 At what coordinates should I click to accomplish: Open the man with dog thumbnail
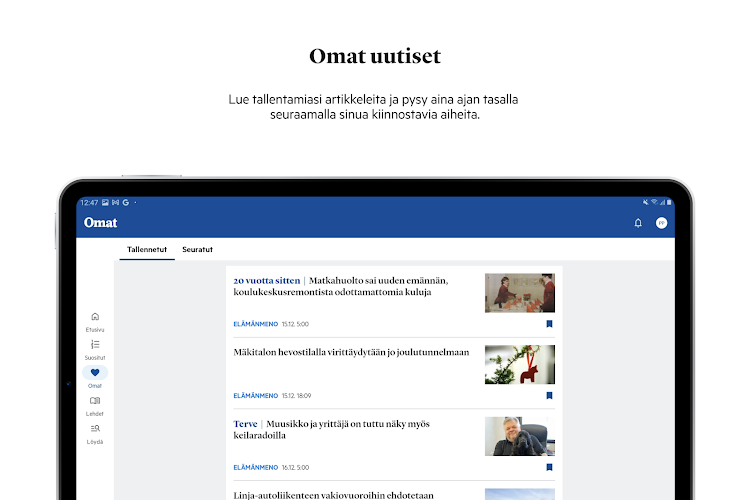point(520,436)
